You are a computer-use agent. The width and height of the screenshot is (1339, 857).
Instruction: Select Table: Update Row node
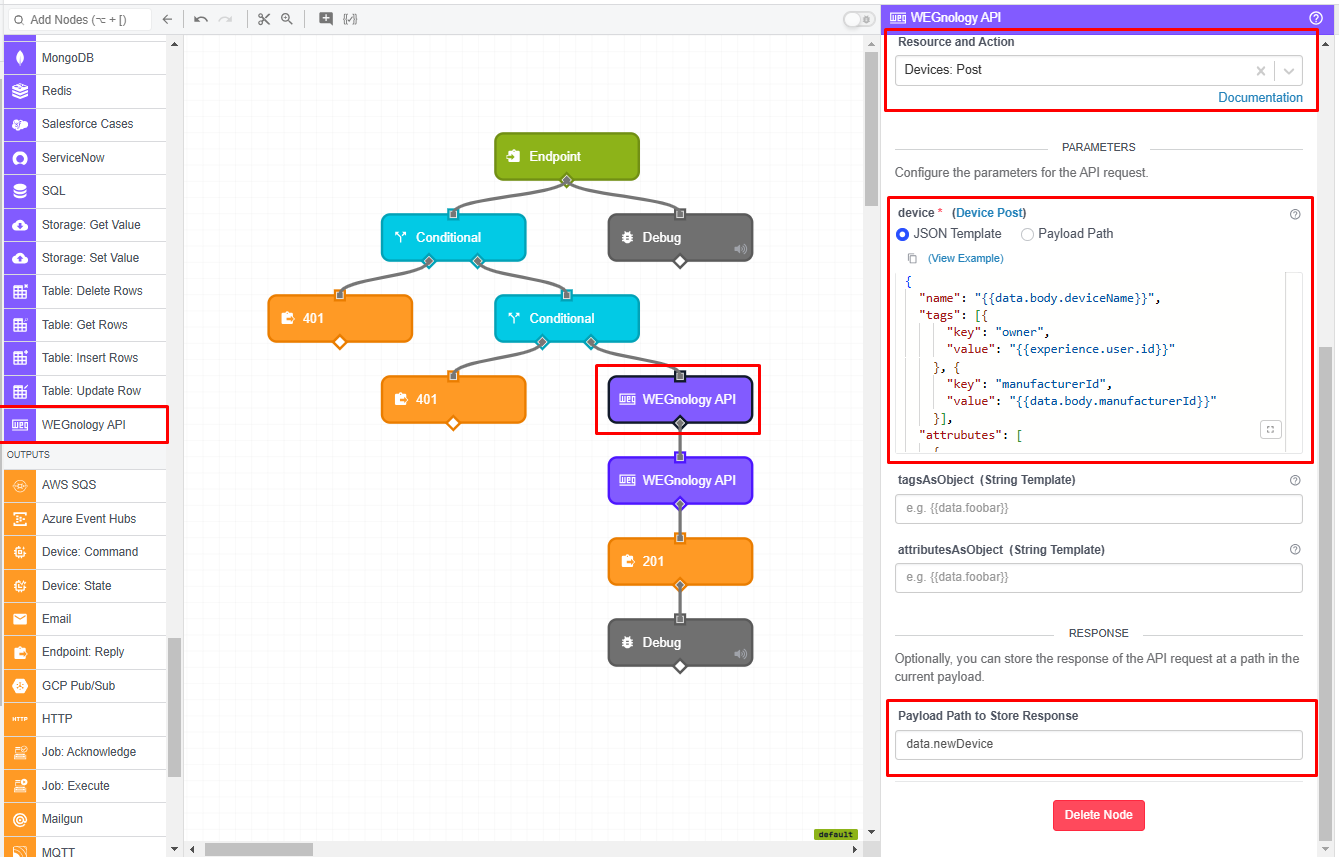coord(84,391)
